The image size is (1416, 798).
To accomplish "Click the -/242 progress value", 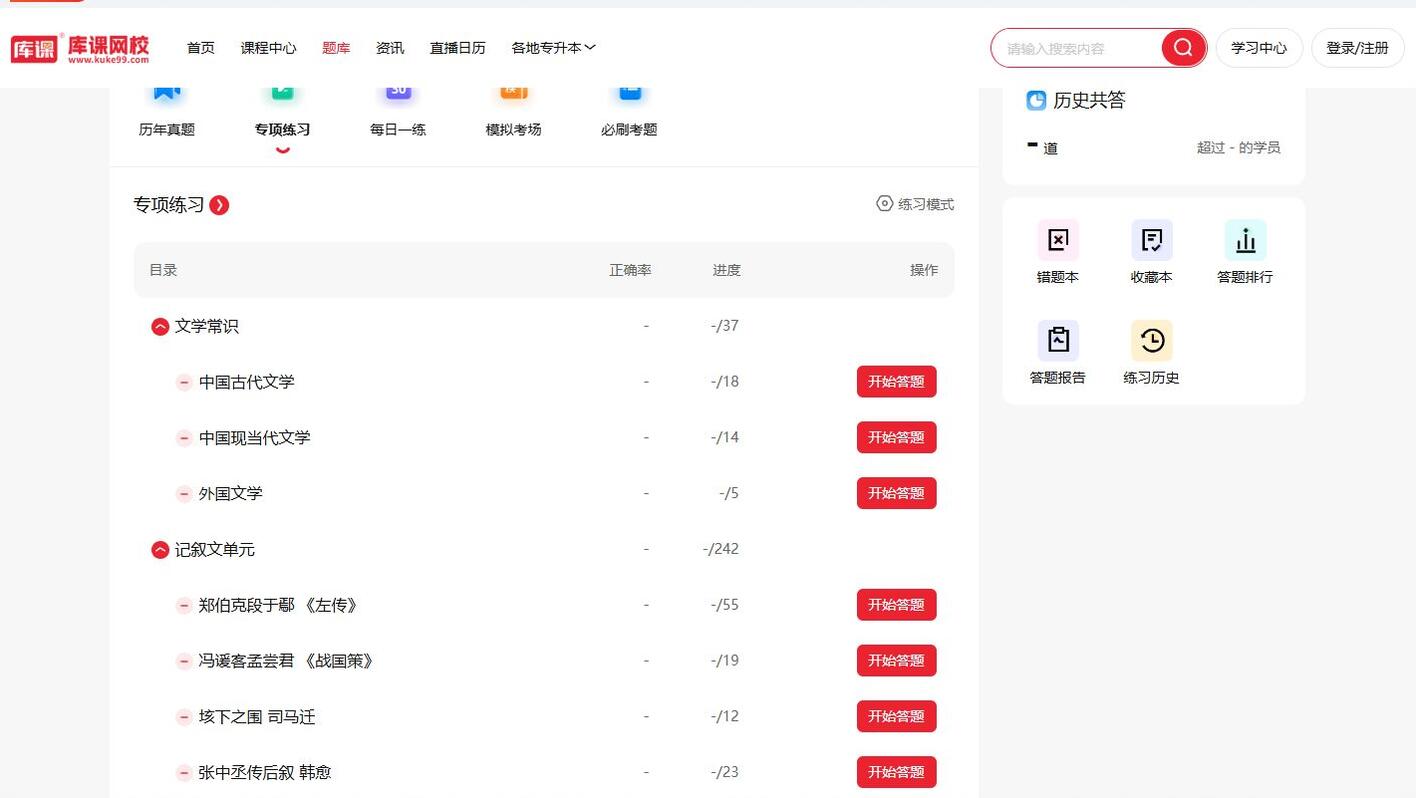I will (x=721, y=549).
